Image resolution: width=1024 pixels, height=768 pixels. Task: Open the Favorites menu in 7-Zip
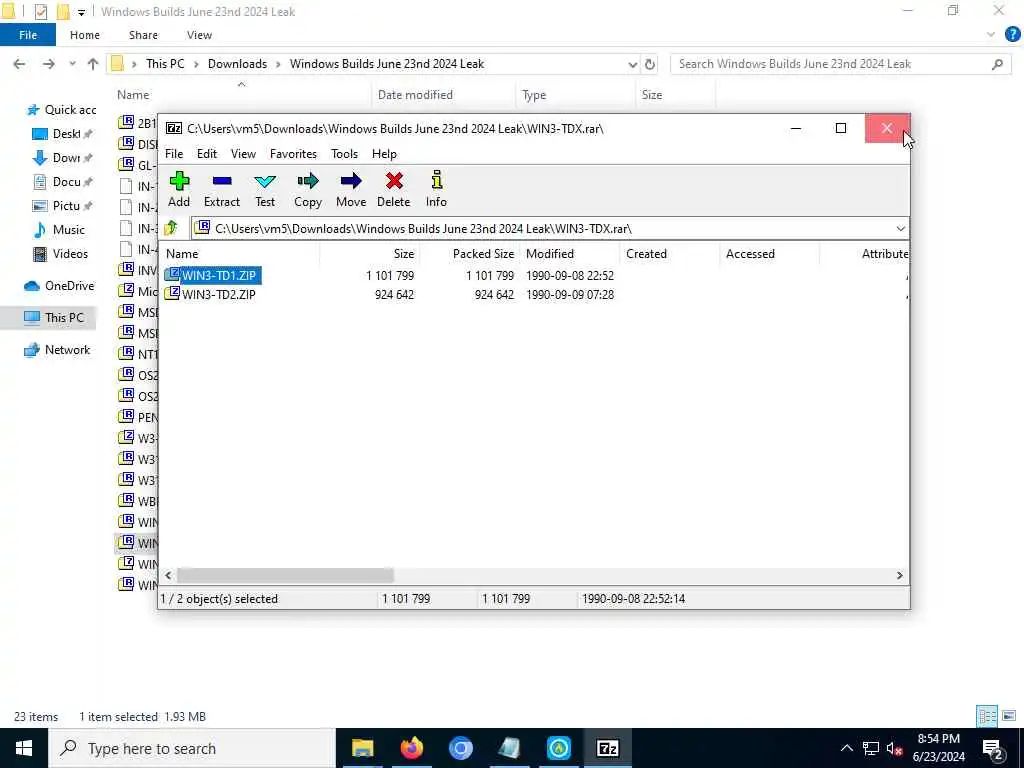293,153
